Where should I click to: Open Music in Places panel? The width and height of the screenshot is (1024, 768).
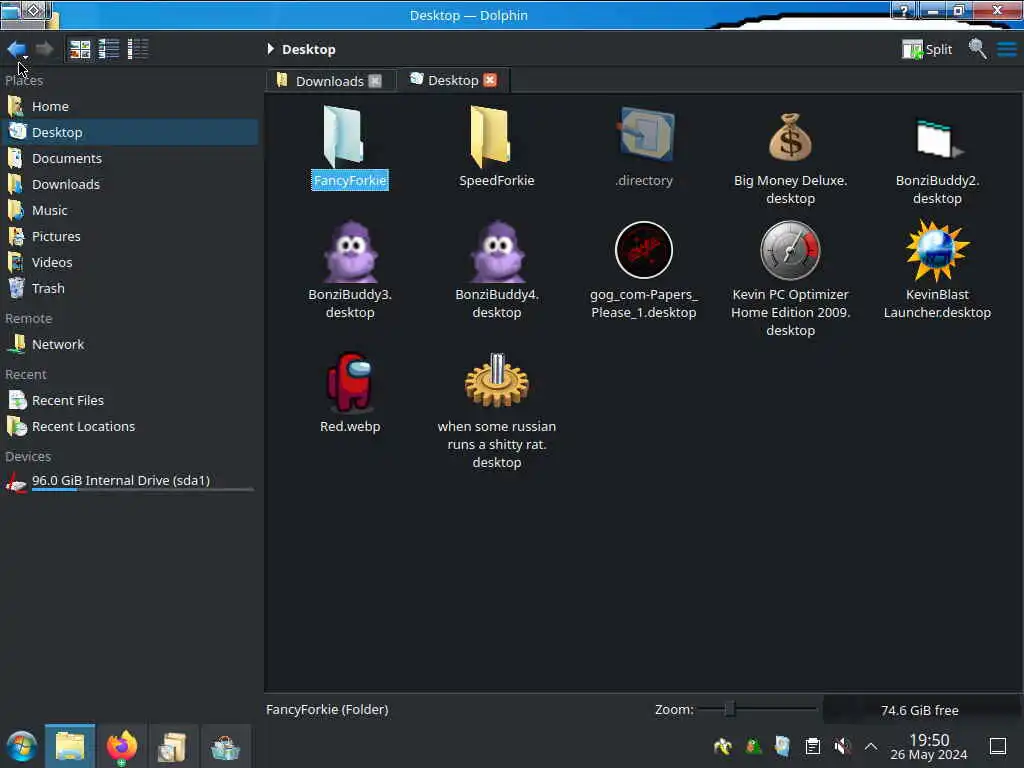(130, 210)
